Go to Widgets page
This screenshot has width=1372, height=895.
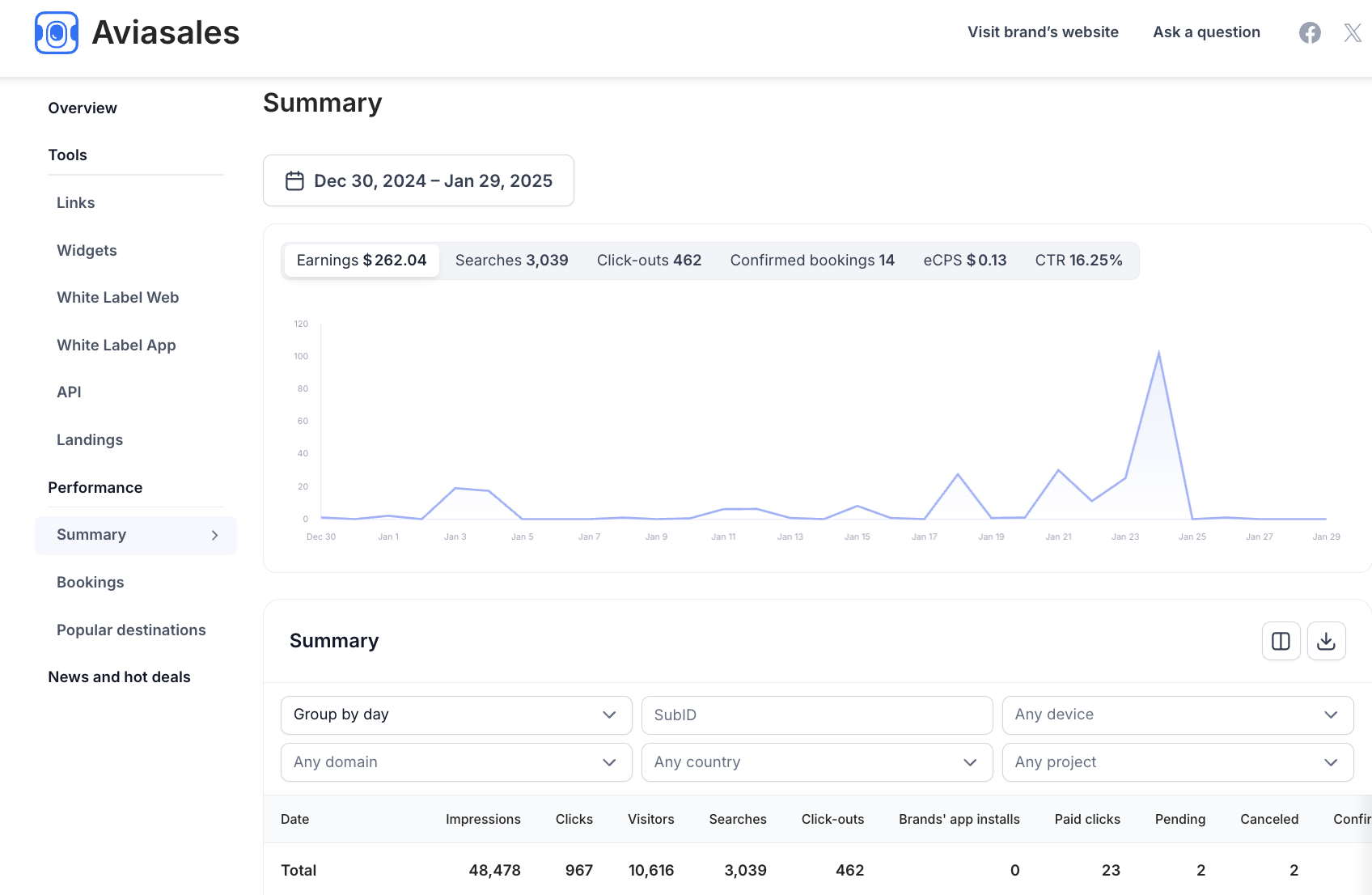tap(87, 251)
